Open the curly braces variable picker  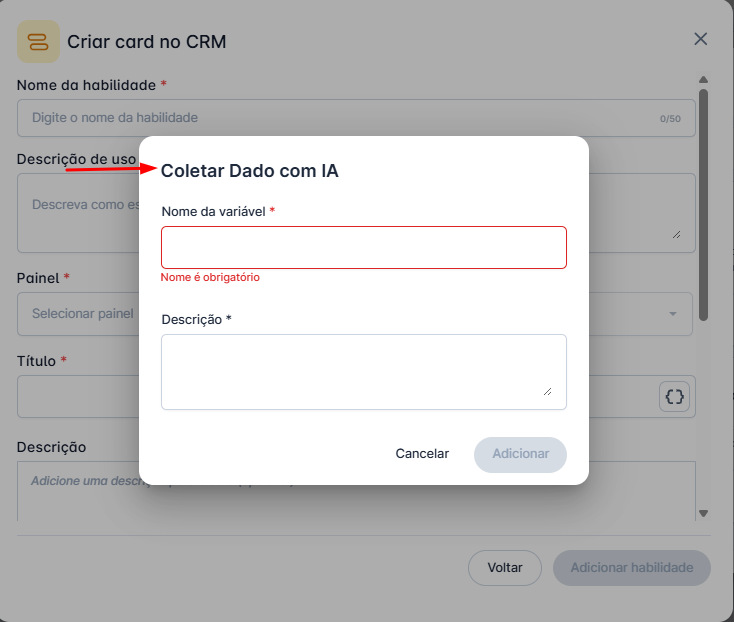tap(675, 397)
